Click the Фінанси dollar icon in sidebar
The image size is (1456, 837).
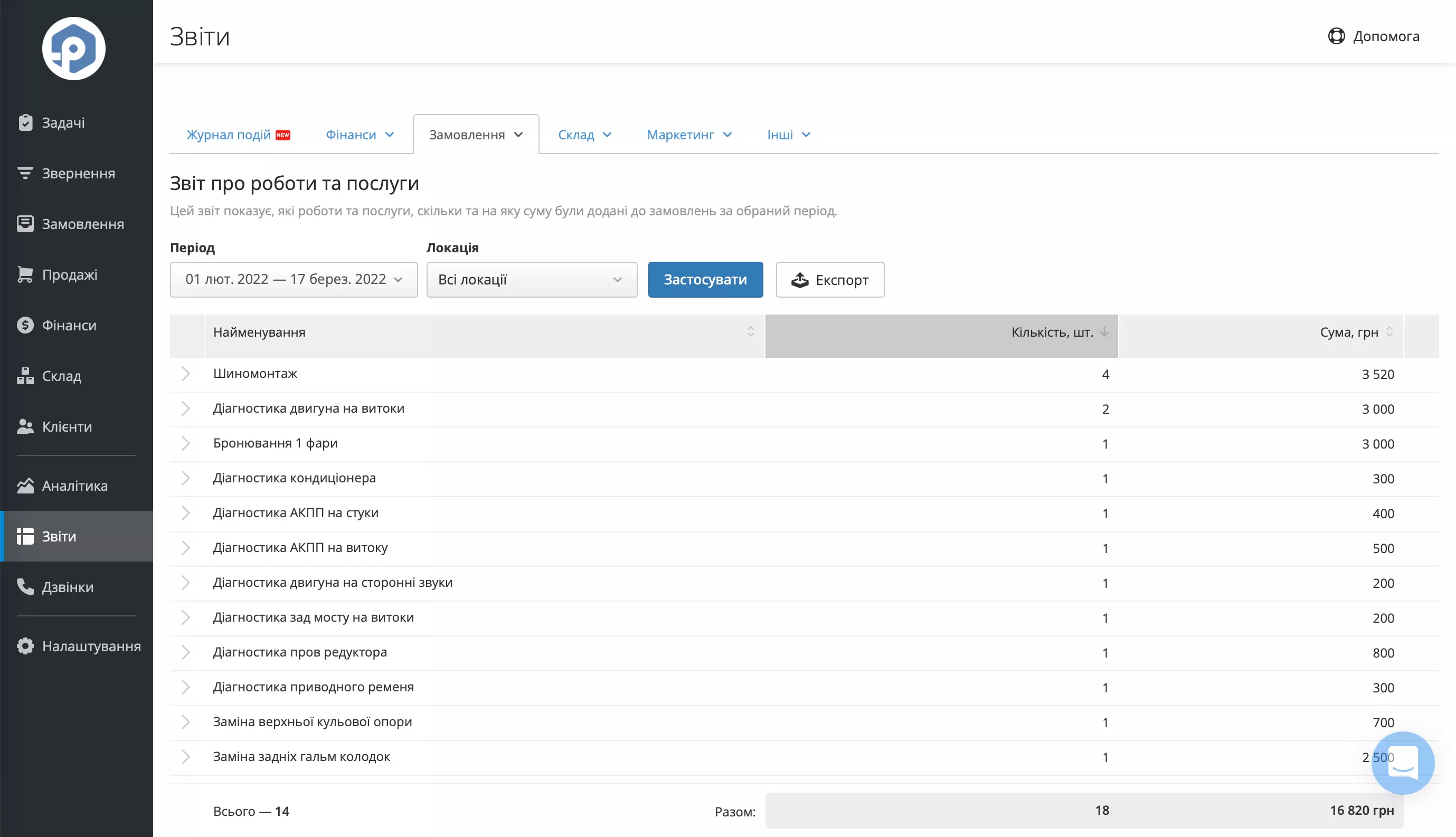coord(25,325)
